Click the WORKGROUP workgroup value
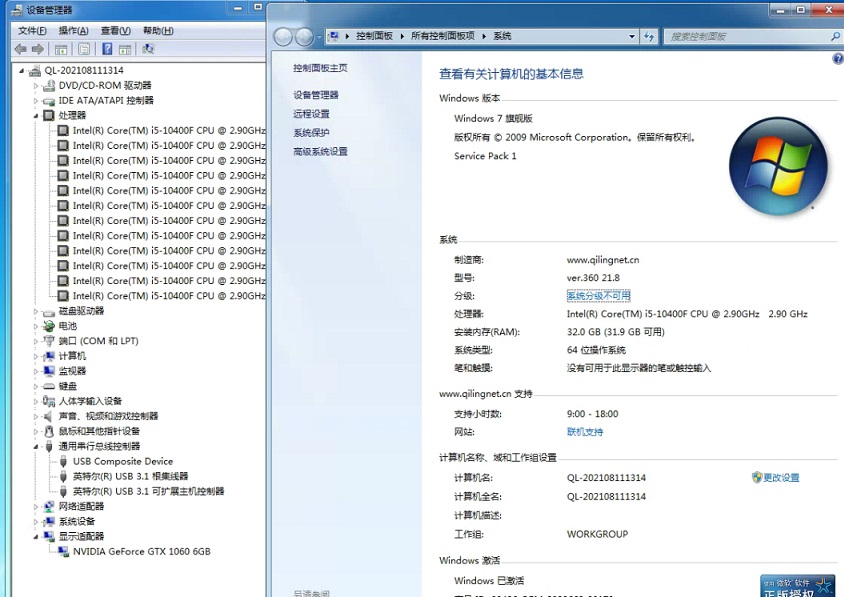Image resolution: width=844 pixels, height=597 pixels. pyautogui.click(x=597, y=535)
